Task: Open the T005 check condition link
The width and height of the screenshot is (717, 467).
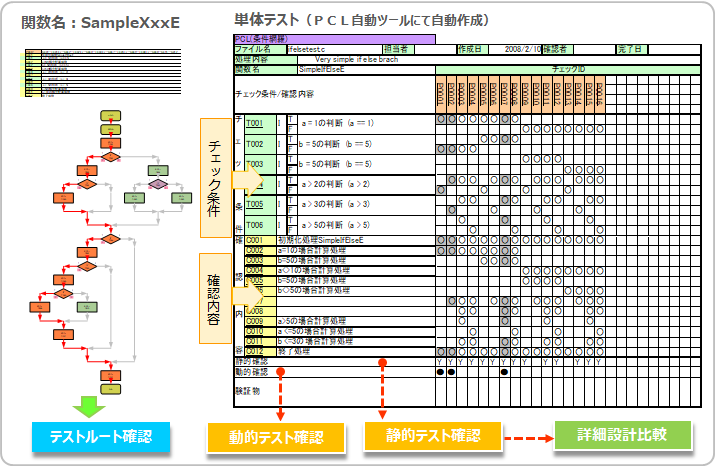Action: tap(254, 204)
